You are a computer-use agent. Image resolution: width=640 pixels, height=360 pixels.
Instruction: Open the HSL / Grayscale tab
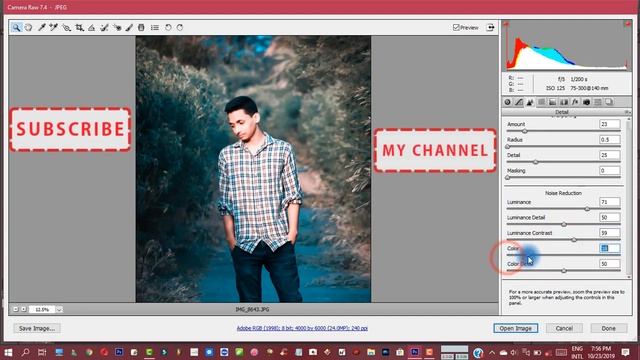click(x=541, y=102)
